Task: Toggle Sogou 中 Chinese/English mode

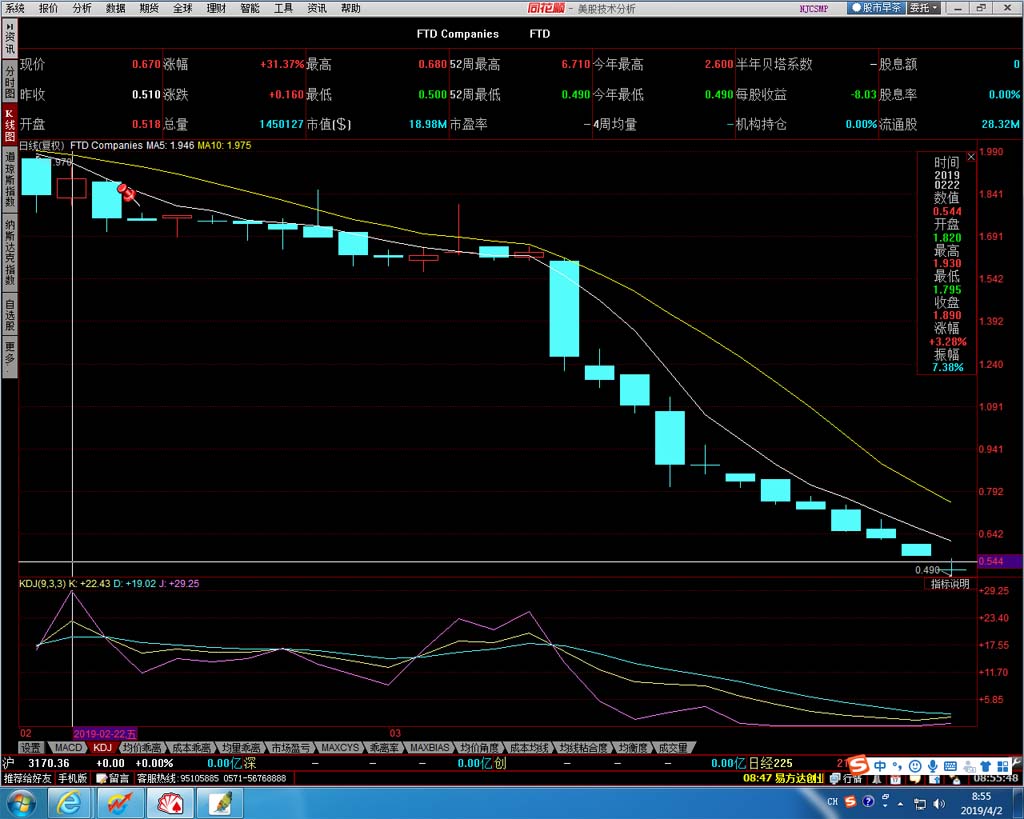Action: [x=880, y=765]
